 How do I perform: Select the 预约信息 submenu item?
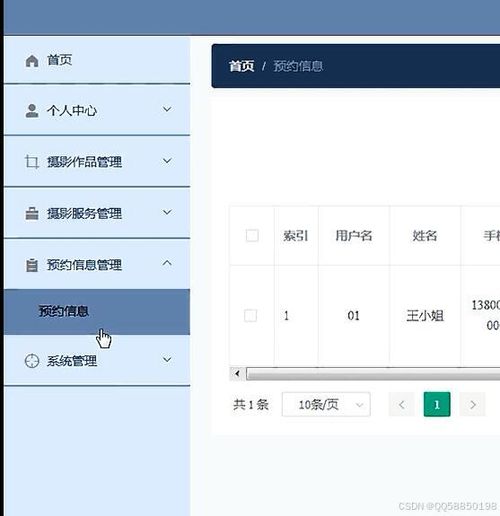coord(97,312)
